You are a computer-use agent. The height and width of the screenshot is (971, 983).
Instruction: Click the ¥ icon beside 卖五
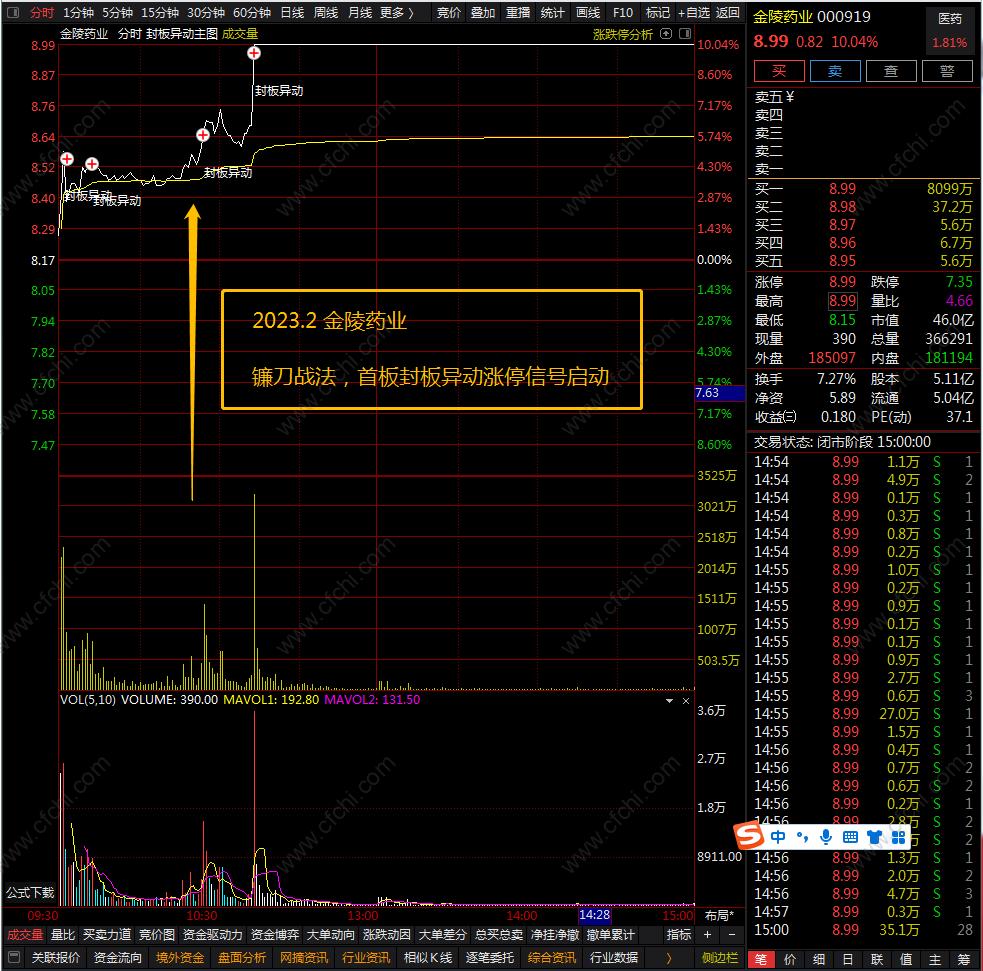click(790, 97)
